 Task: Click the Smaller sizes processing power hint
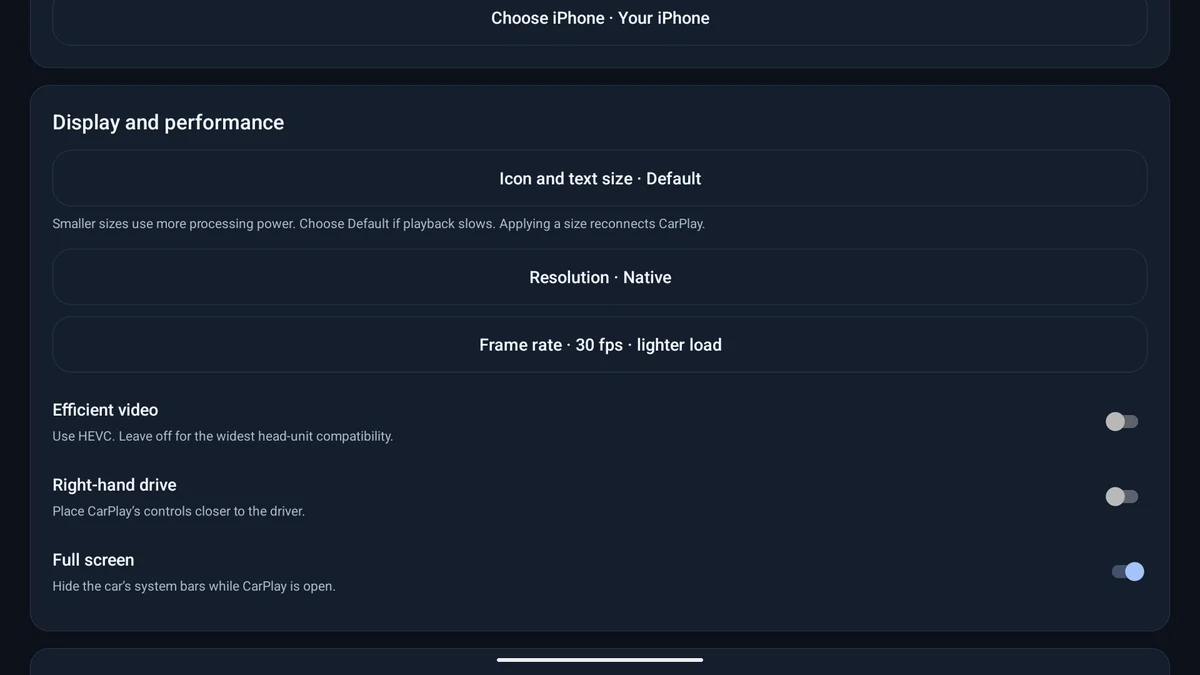point(379,224)
